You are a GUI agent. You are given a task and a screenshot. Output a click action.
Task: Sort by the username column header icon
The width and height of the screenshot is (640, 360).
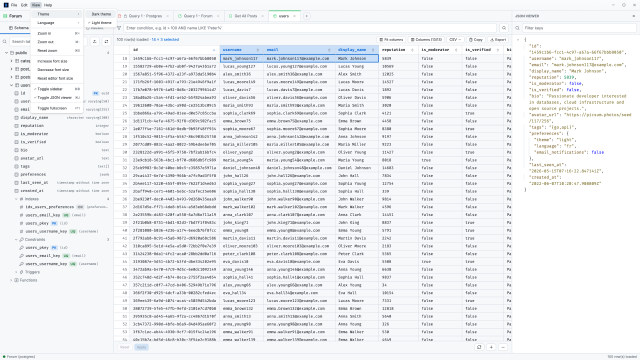[258, 50]
